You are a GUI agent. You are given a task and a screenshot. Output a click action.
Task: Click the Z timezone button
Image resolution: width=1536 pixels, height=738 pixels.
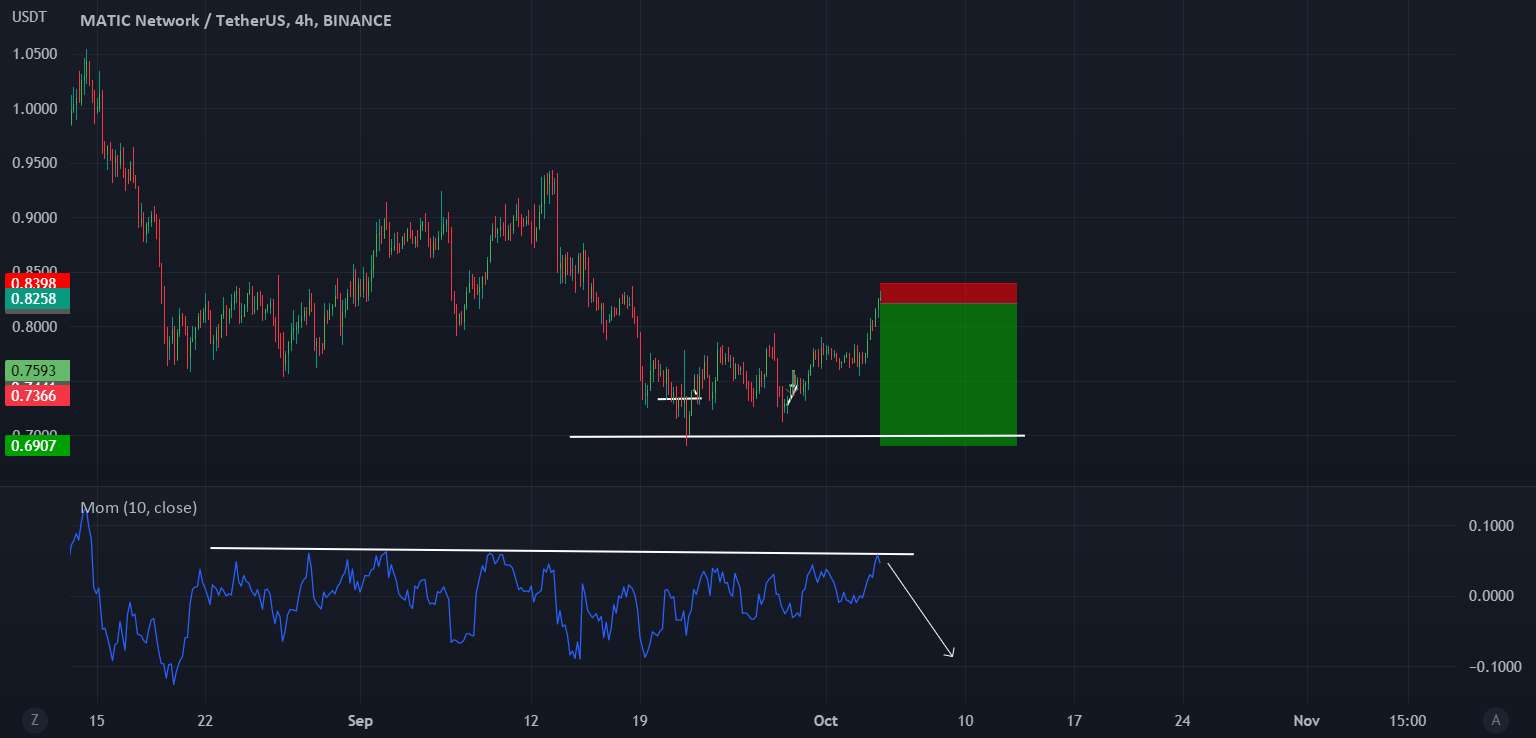click(35, 719)
